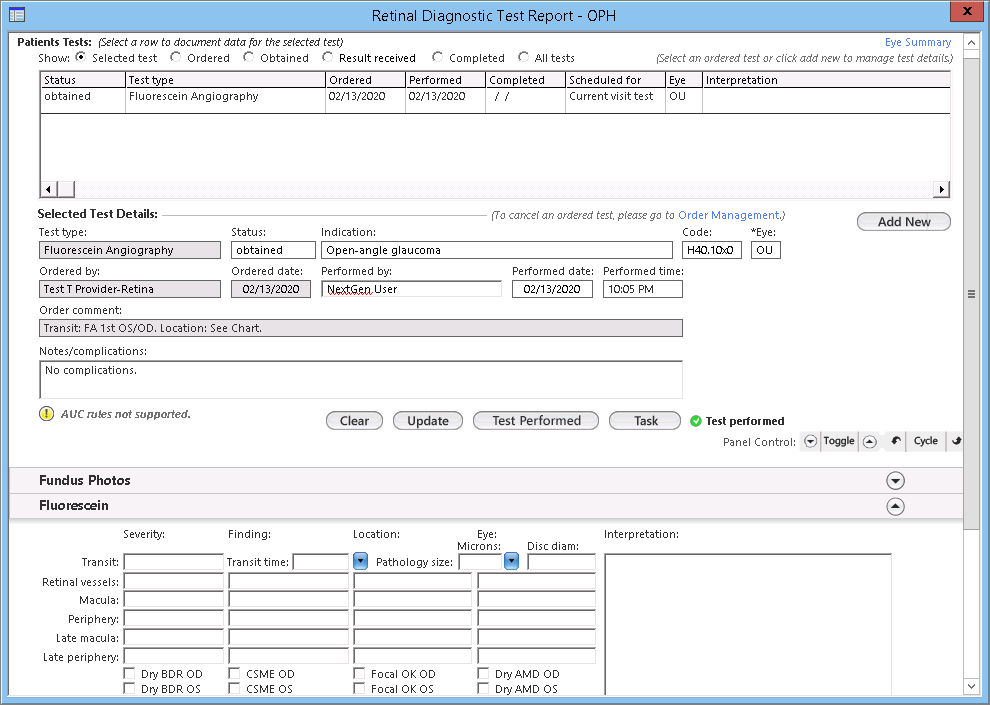Check the Focal OK OD checkbox

(359, 673)
